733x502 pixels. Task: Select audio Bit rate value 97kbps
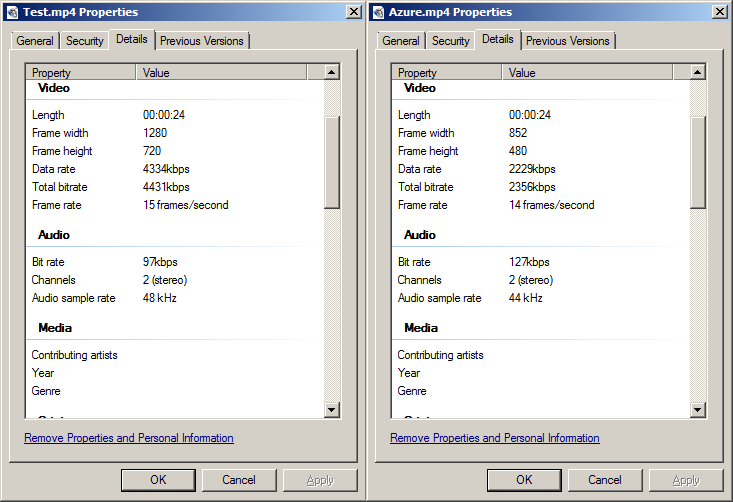click(x=160, y=262)
